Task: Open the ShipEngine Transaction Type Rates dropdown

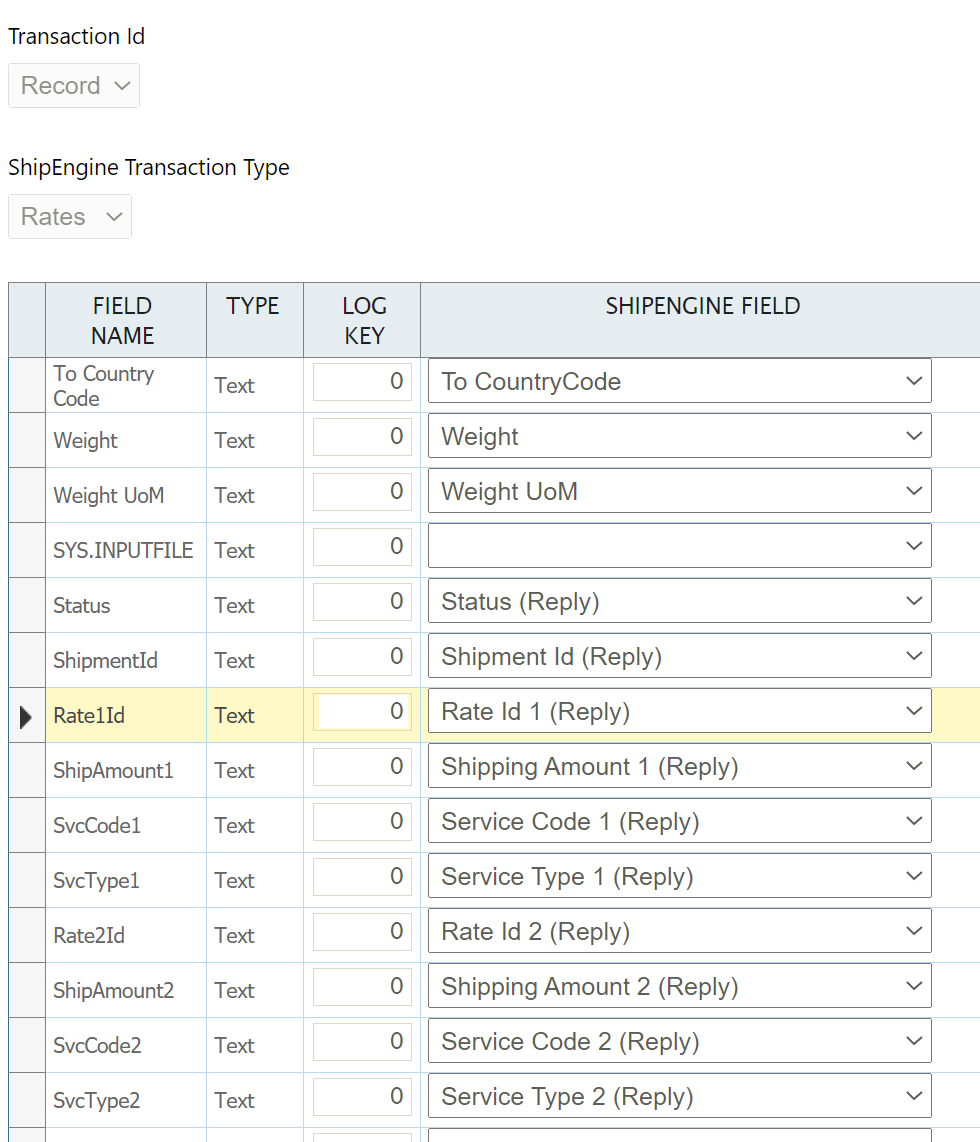Action: [70, 216]
